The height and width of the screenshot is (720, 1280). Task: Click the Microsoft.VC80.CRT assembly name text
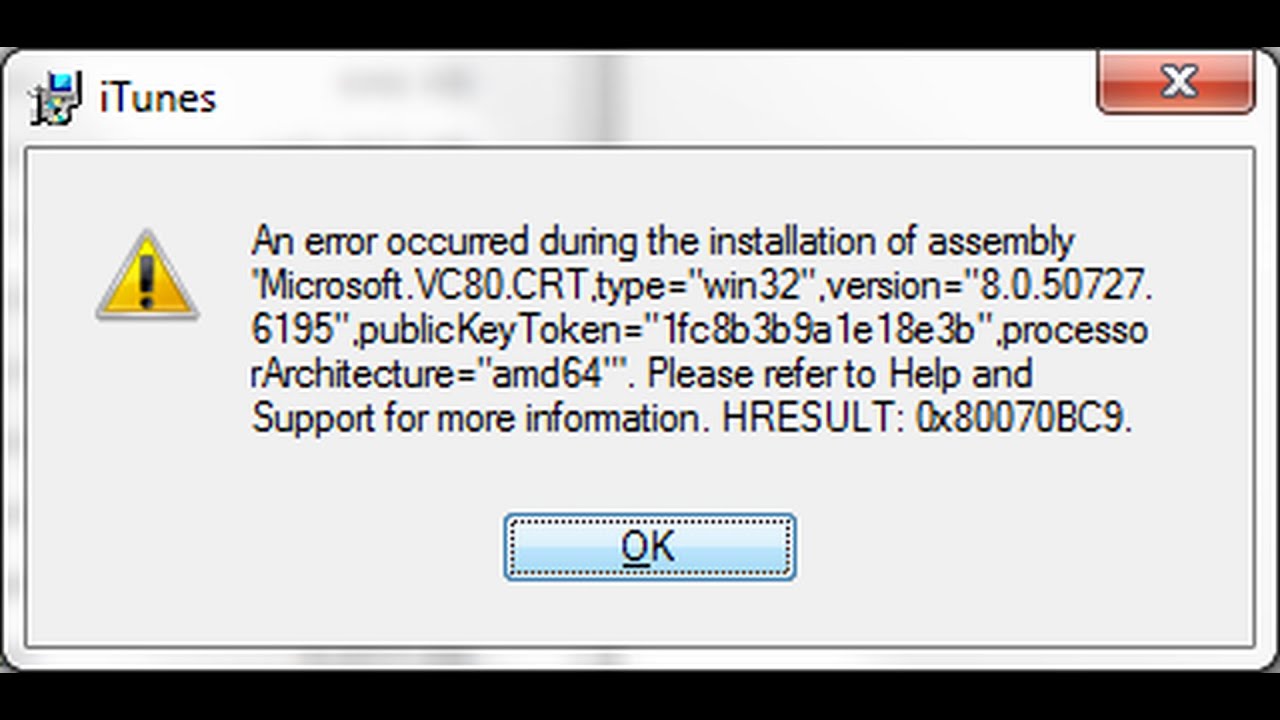point(423,286)
